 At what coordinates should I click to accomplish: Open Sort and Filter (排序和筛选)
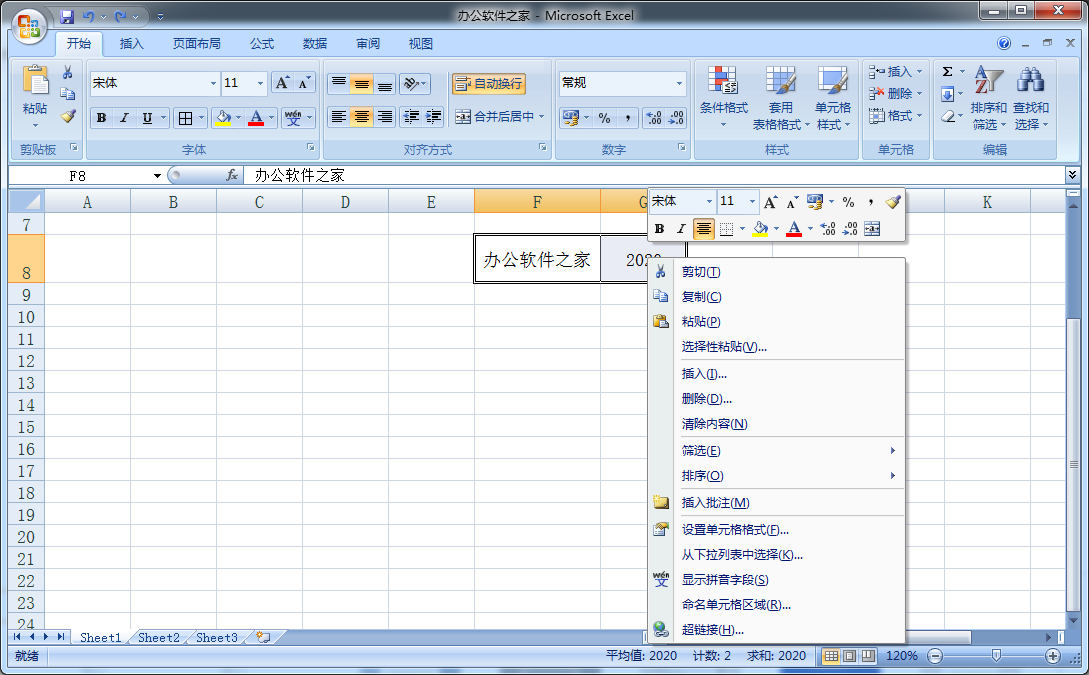(988, 97)
